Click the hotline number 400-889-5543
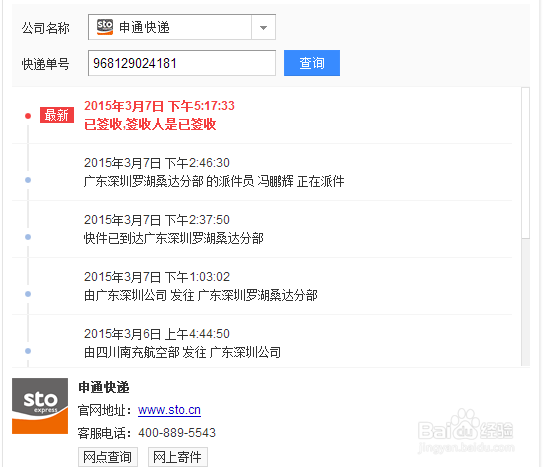 point(177,433)
